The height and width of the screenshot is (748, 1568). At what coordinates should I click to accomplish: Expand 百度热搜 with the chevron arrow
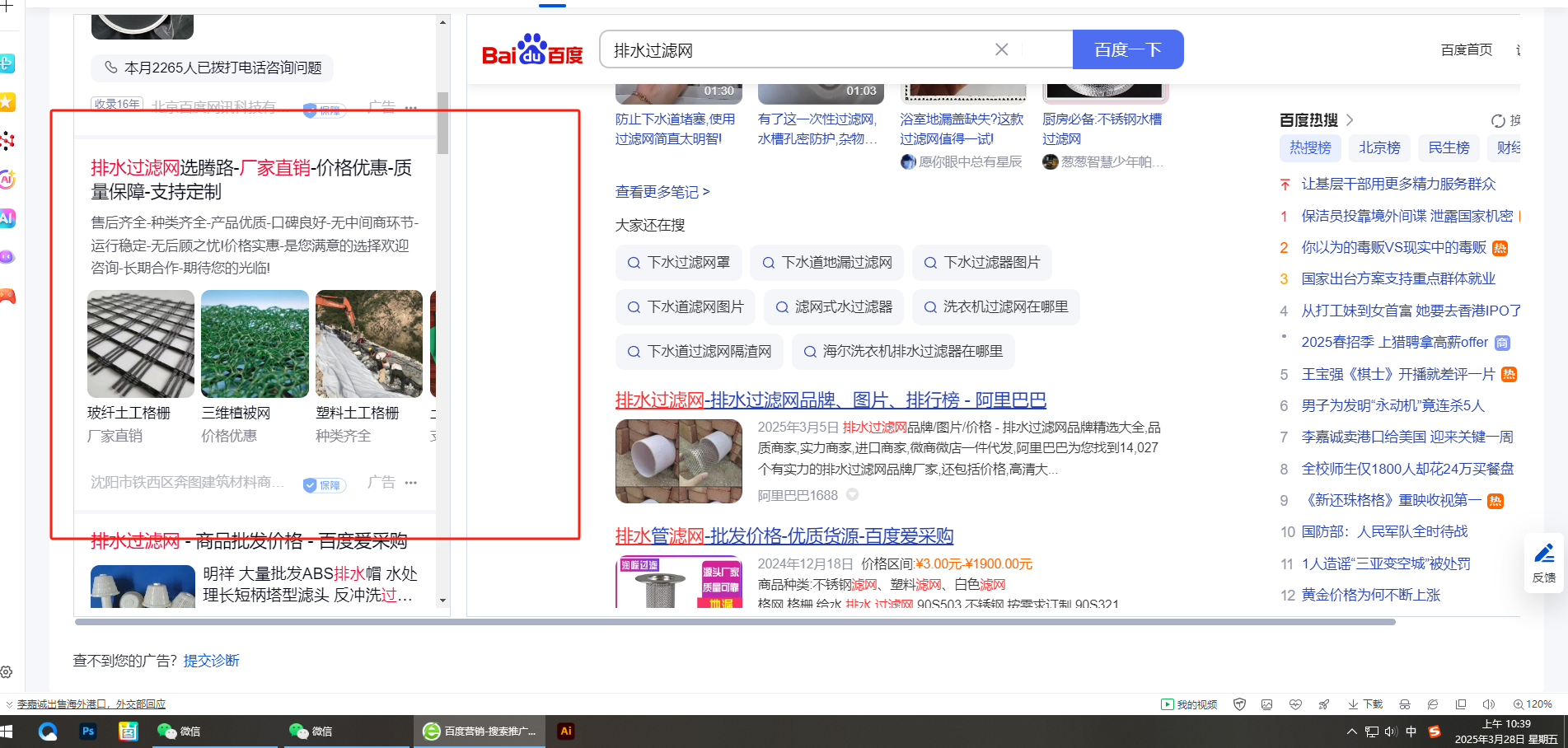click(1350, 120)
